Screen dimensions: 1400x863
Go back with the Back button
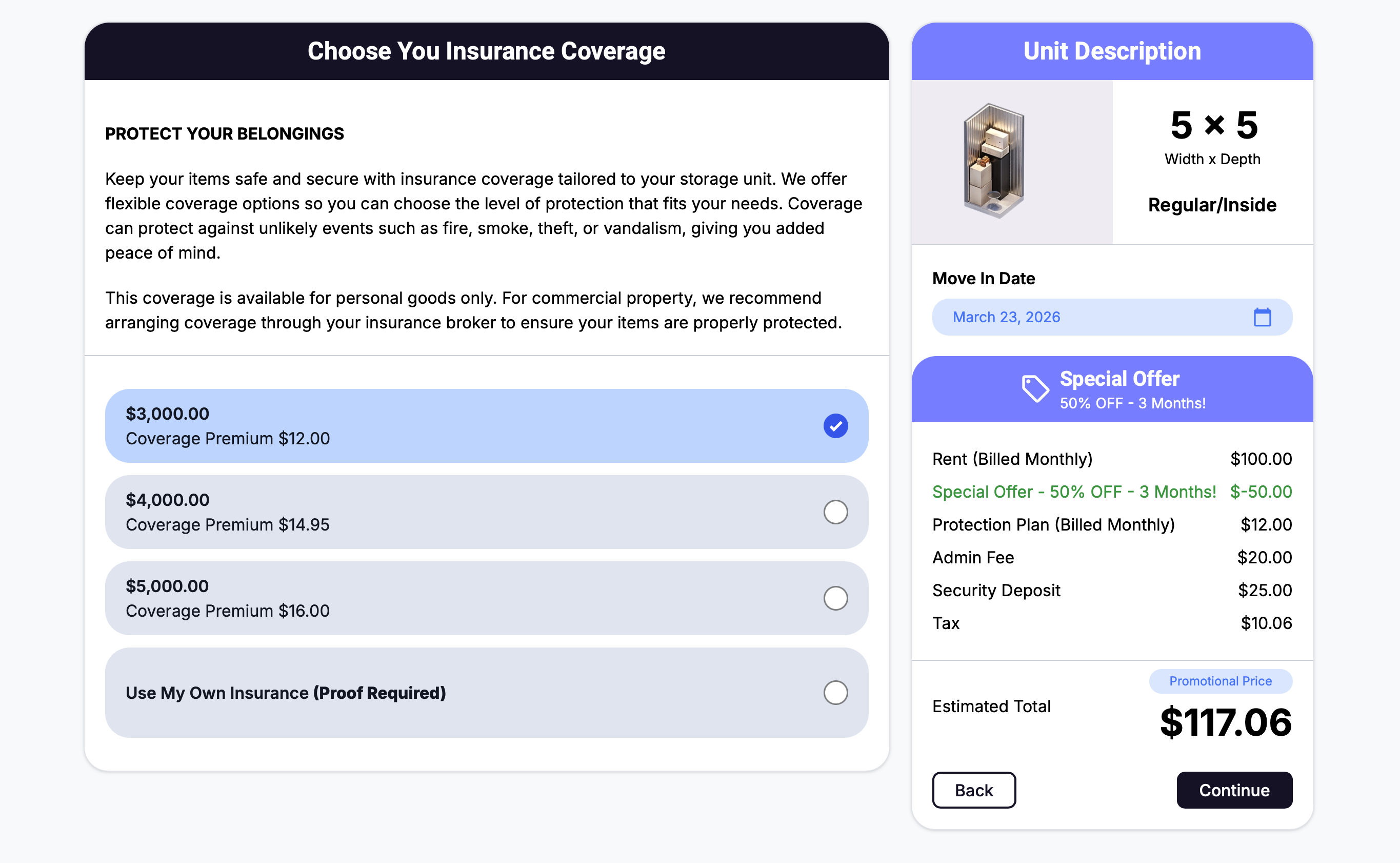click(x=974, y=790)
